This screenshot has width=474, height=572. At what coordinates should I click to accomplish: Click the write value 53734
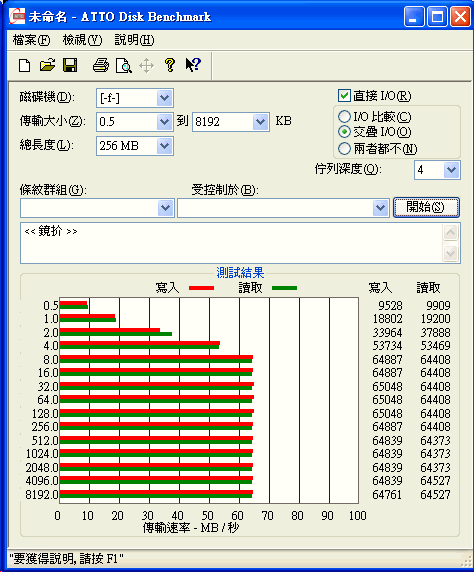[x=388, y=345]
